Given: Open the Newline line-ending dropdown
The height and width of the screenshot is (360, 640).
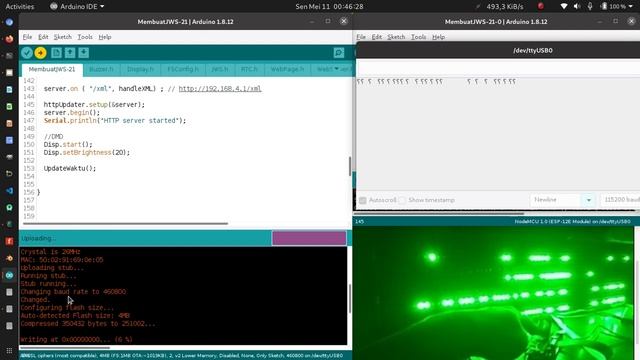Looking at the screenshot, I should [x=563, y=200].
